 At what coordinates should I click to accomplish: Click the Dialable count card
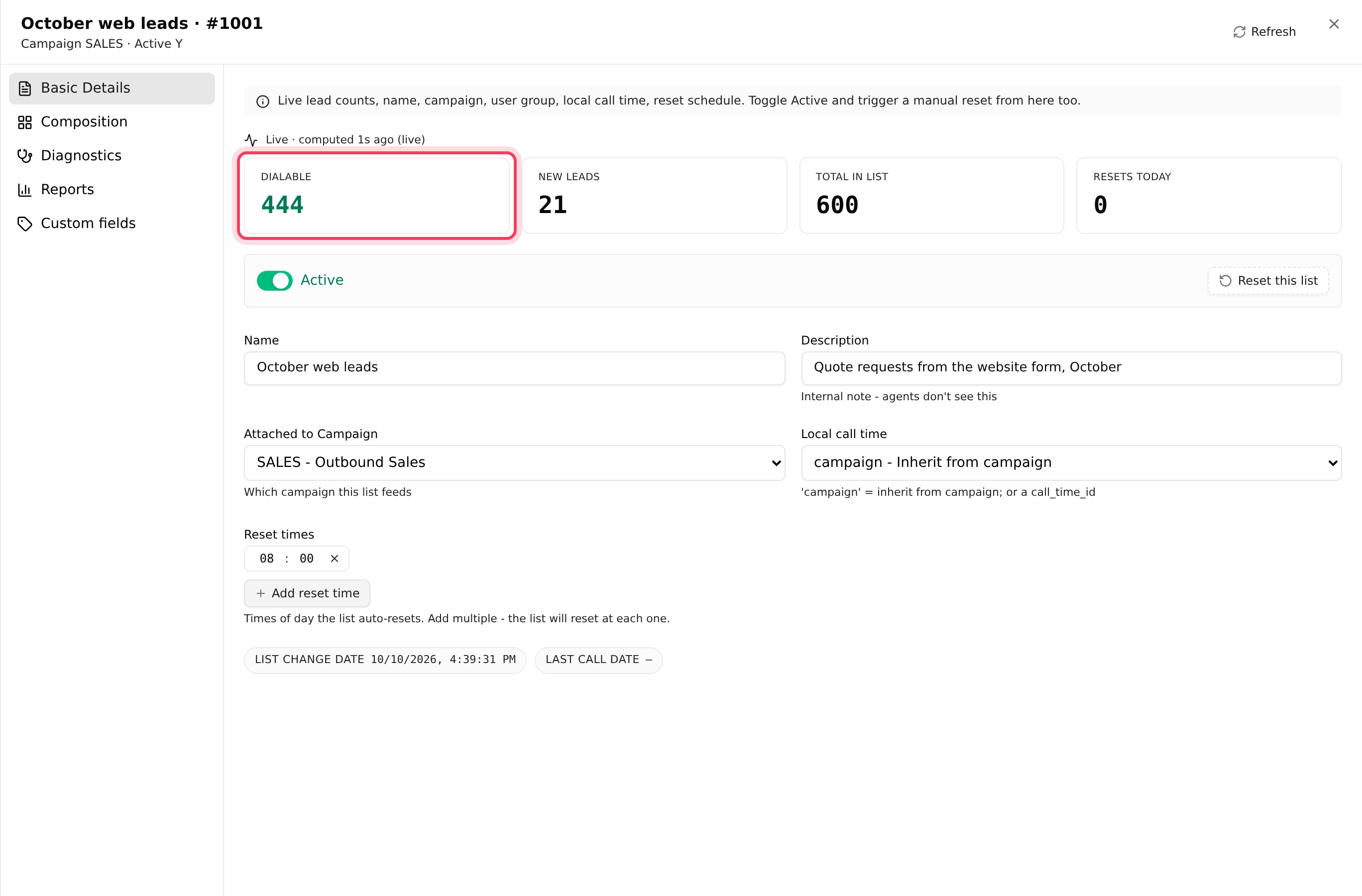376,196
